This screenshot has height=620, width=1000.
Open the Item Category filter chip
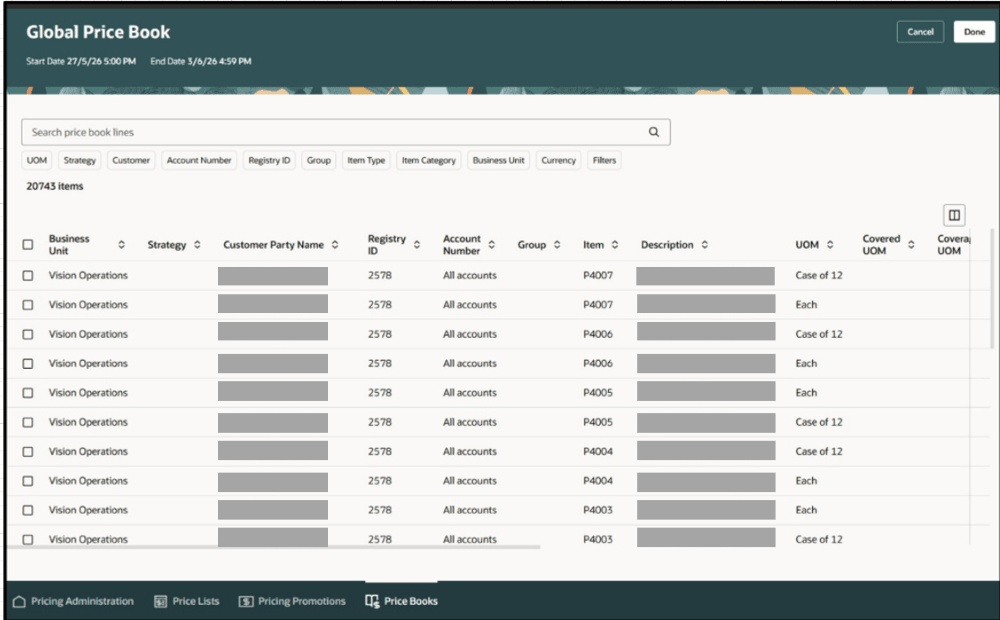click(x=429, y=160)
